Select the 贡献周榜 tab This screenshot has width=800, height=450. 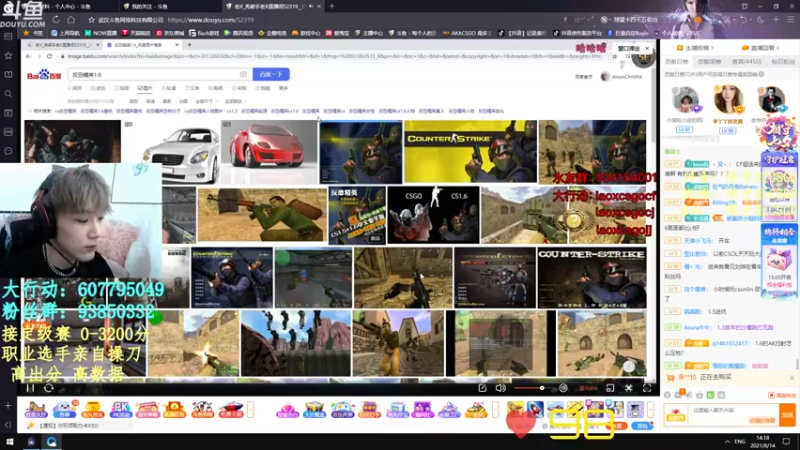(x=710, y=62)
